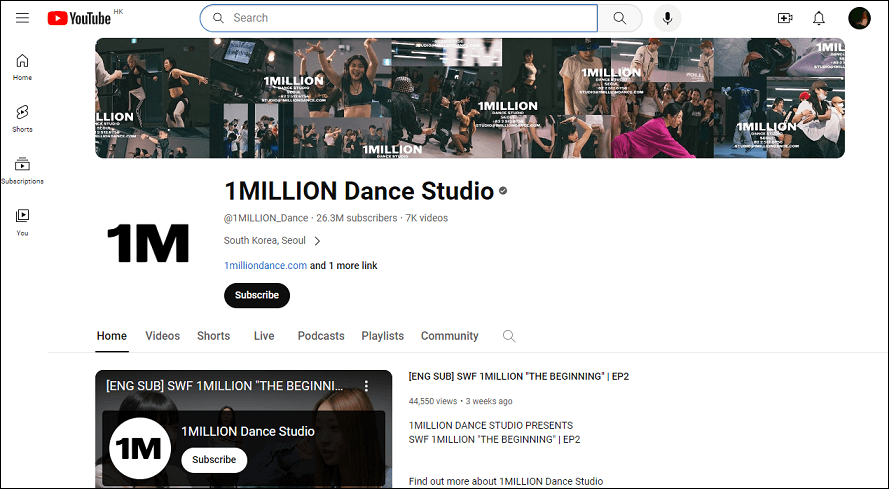
Task: Click the search magnifier button
Action: tap(620, 18)
